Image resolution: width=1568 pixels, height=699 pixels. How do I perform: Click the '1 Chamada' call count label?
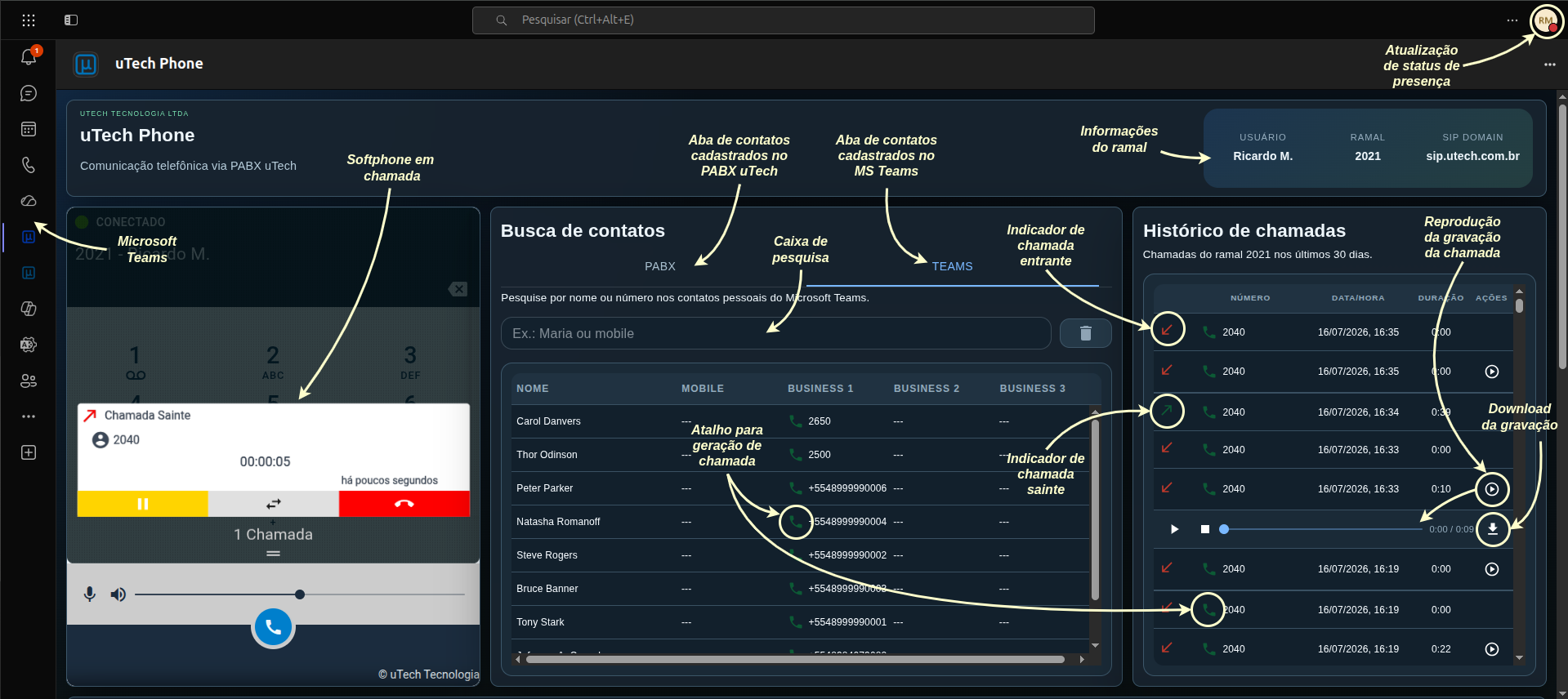pos(273,534)
